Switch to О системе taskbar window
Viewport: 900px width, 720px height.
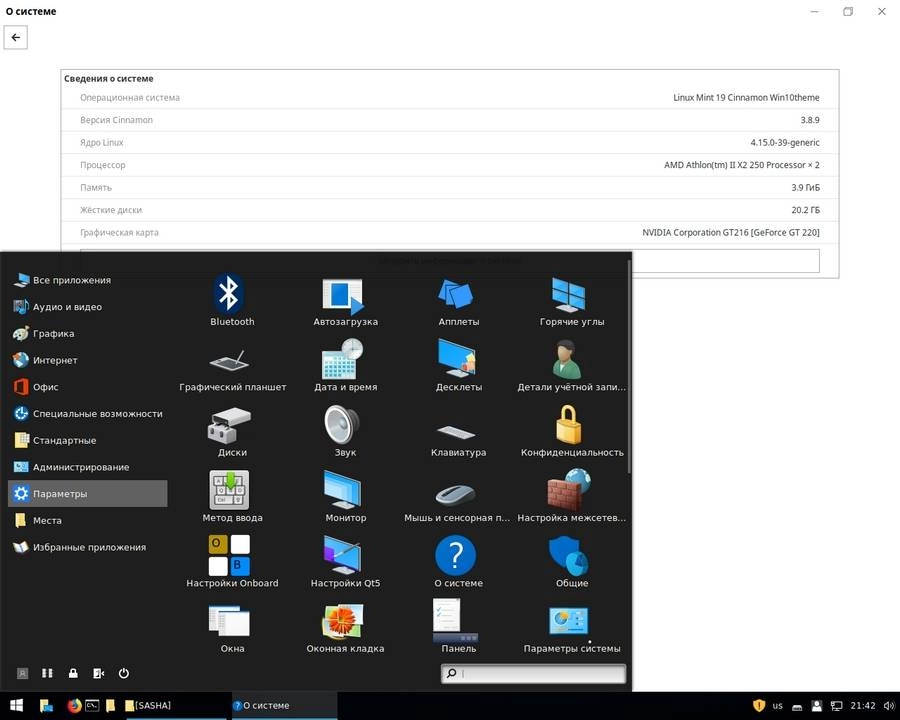pyautogui.click(x=285, y=705)
